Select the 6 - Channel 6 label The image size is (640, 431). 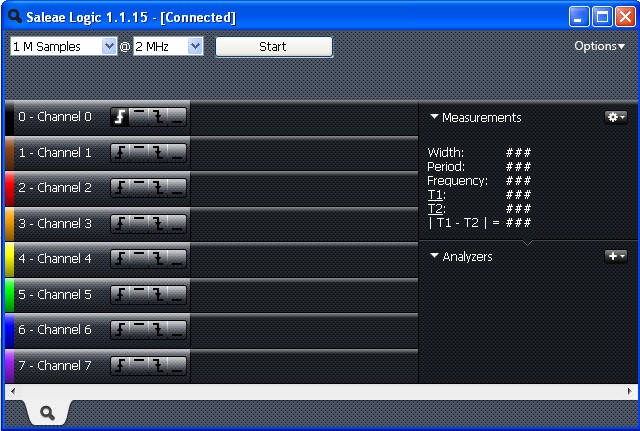point(55,330)
